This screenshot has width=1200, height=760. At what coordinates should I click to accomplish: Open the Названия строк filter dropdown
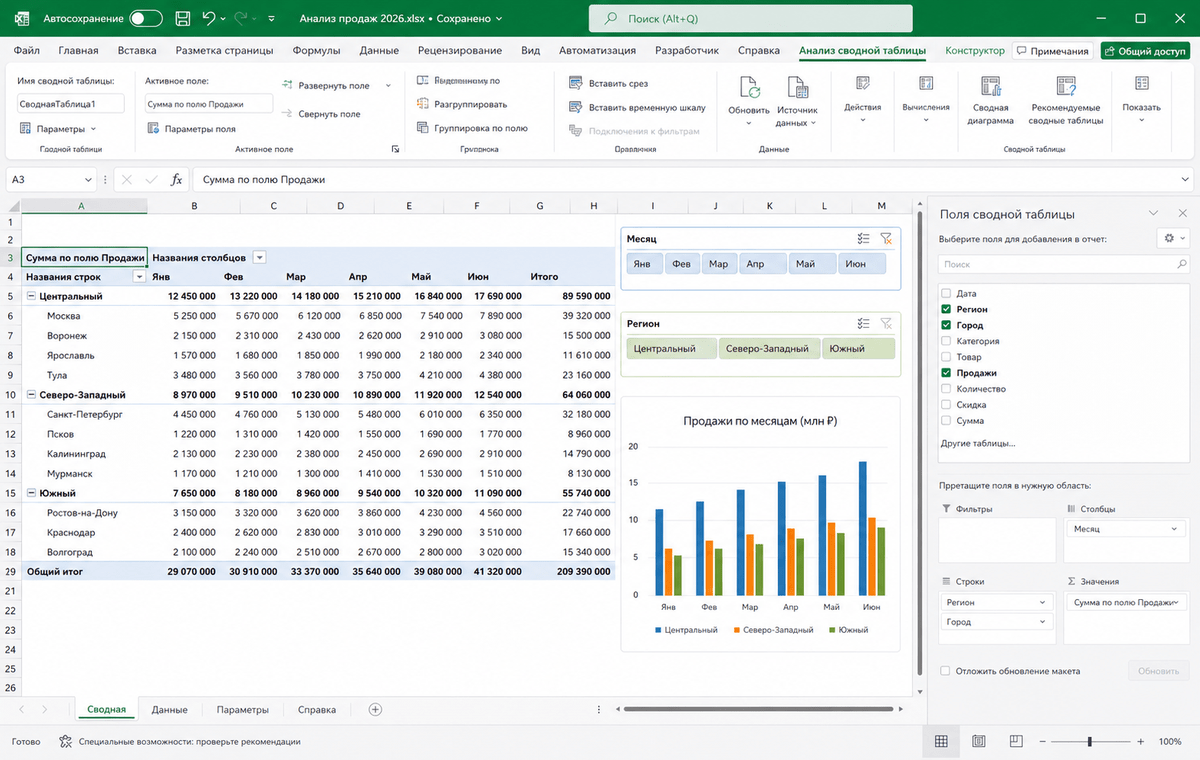coord(140,276)
